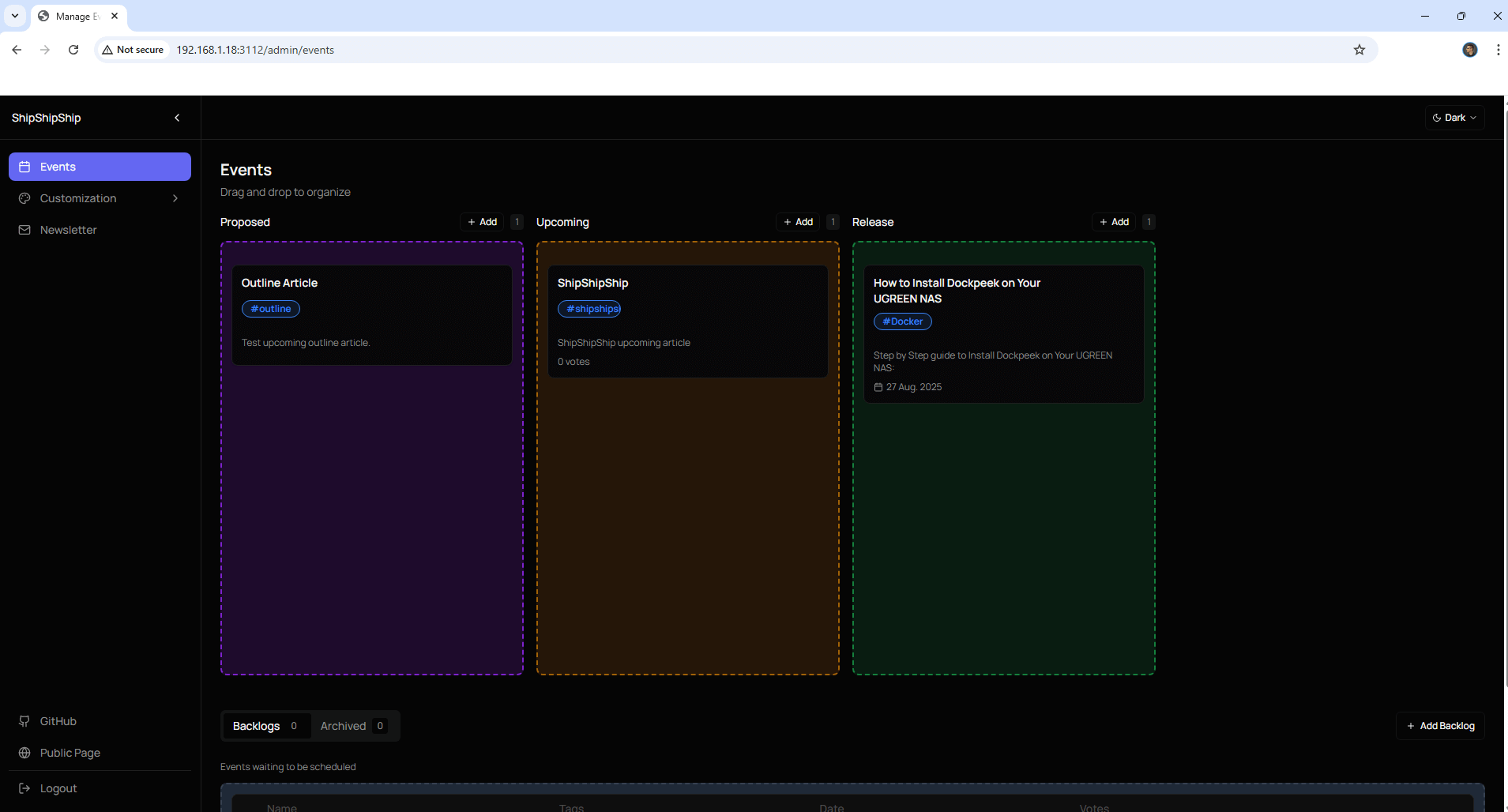Click 'Test upcoming outline article.' text

(x=306, y=343)
